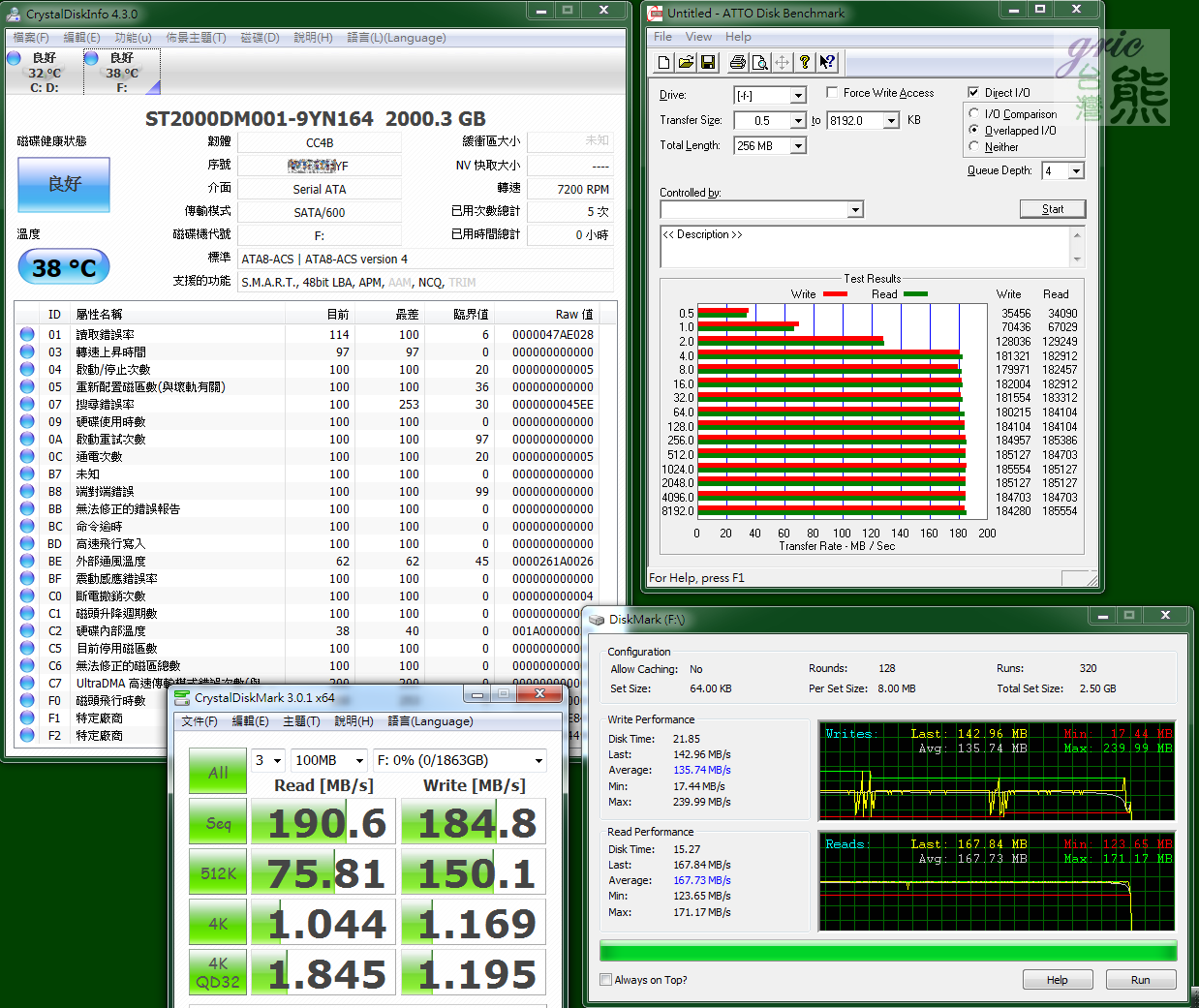This screenshot has width=1199, height=1008.
Task: Click the yellow question mark About icon
Action: (x=805, y=63)
